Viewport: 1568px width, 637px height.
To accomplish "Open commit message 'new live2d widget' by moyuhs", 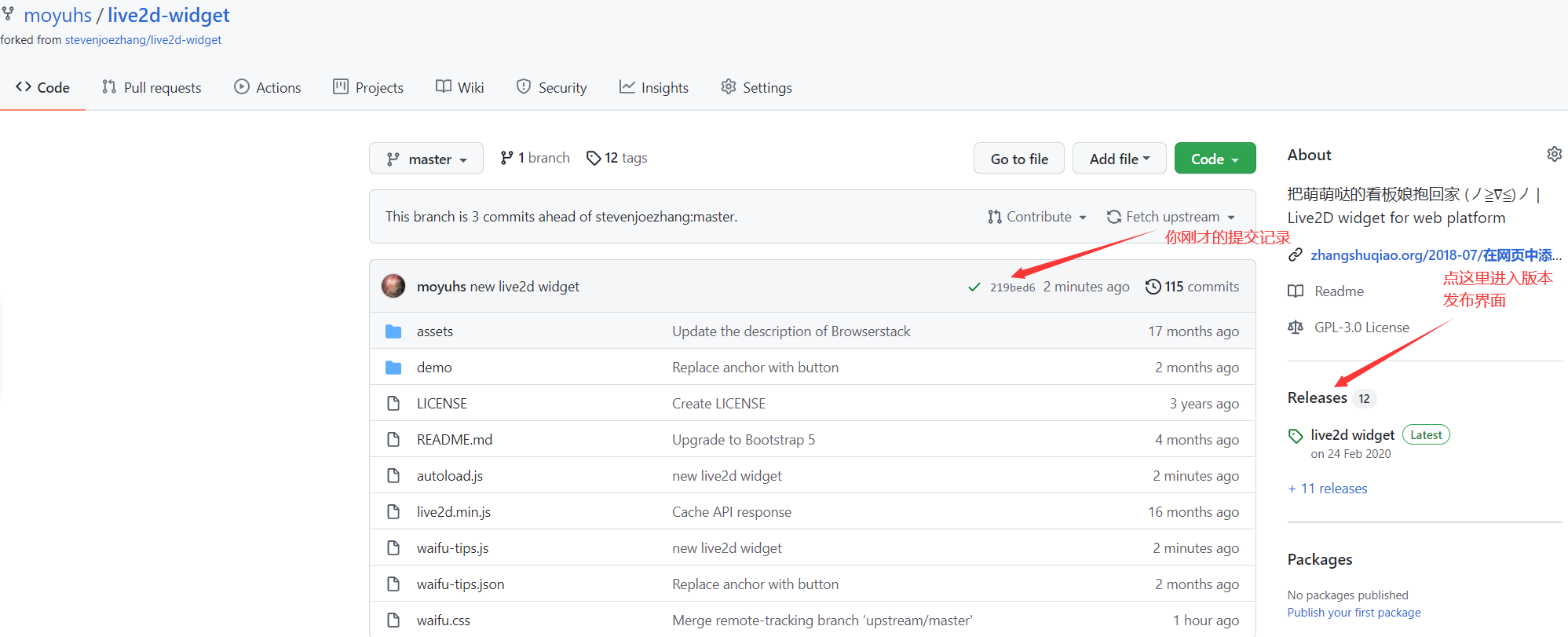I will (x=524, y=287).
